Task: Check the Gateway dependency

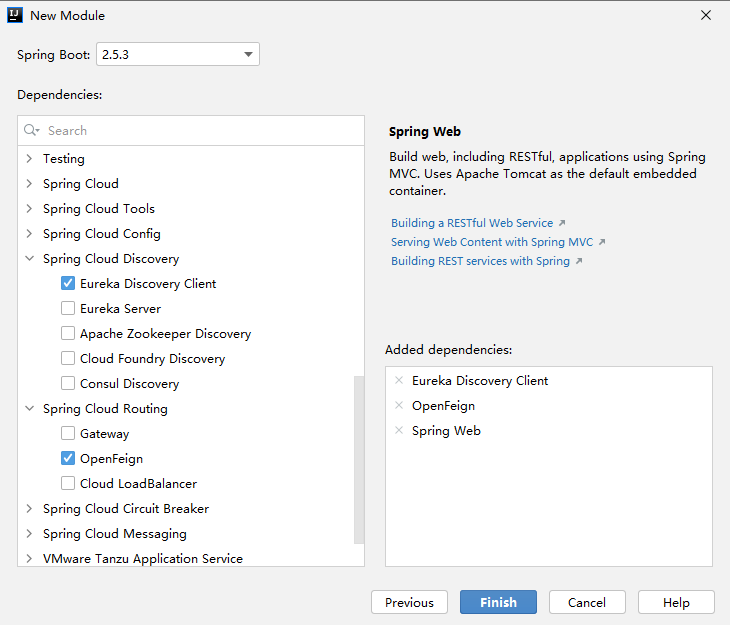Action: (68, 433)
